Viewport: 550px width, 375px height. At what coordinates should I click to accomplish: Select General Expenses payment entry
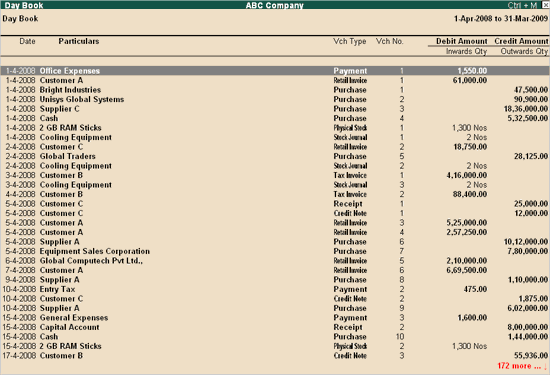click(x=275, y=317)
